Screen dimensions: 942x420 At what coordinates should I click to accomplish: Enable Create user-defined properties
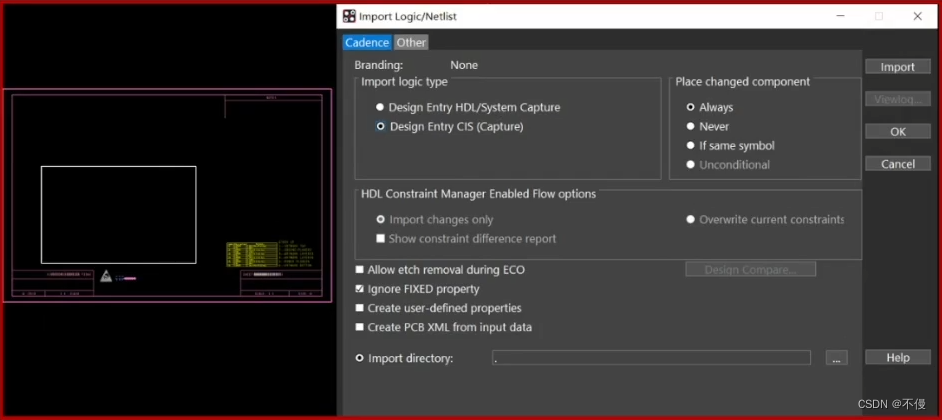click(x=359, y=308)
